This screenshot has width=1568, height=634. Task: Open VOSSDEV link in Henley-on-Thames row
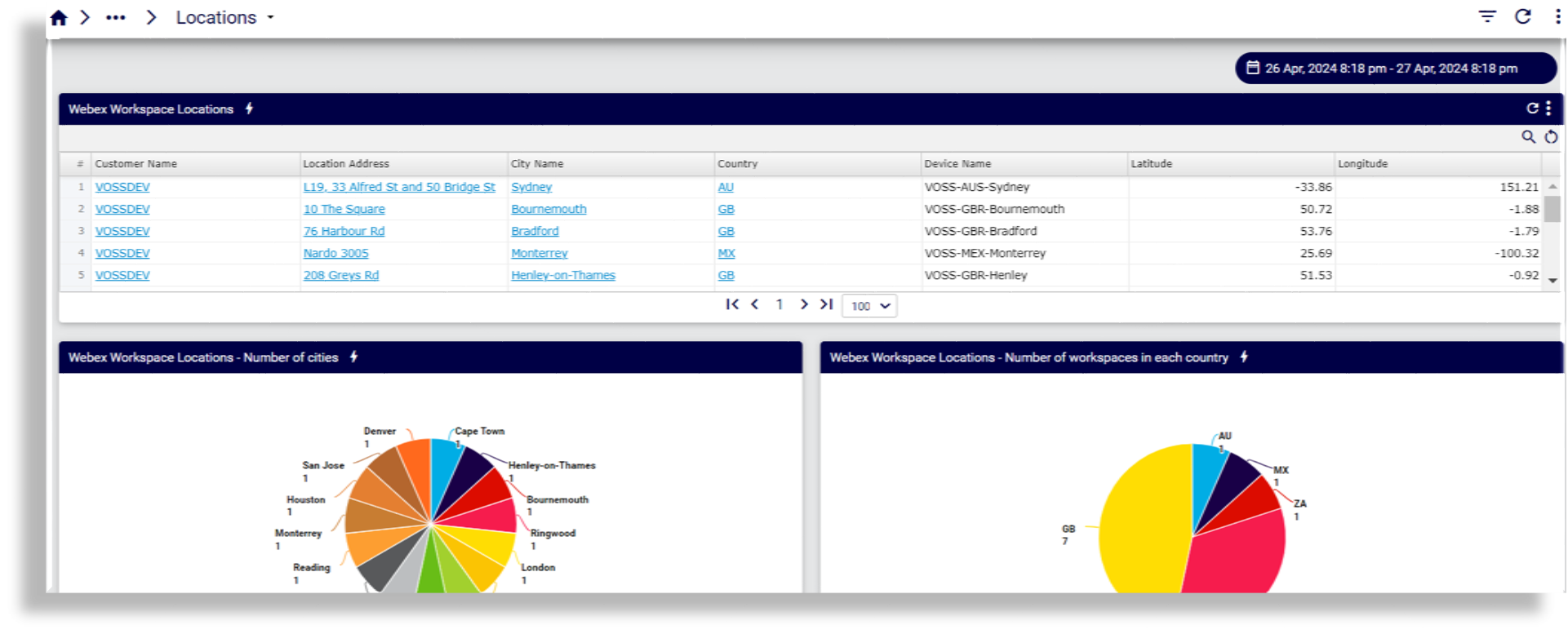[122, 275]
